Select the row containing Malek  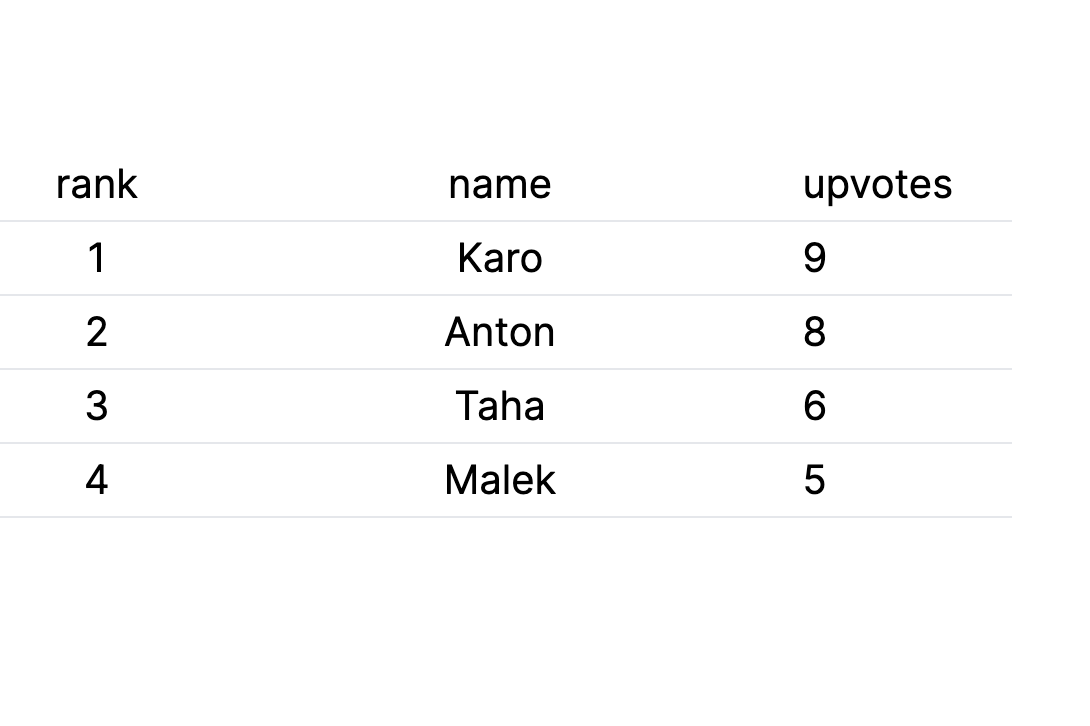coord(505,480)
